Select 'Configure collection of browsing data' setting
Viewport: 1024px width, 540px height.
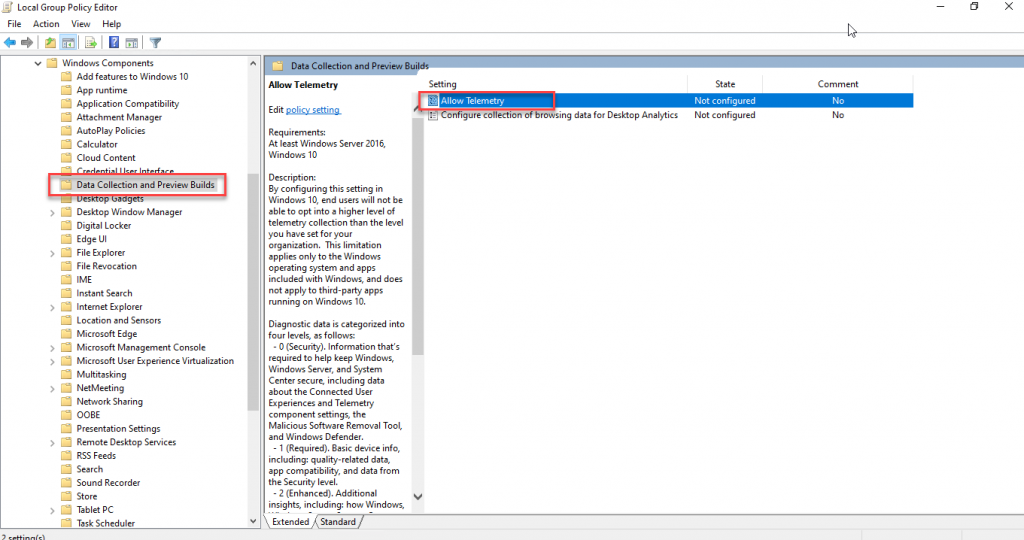[x=559, y=115]
